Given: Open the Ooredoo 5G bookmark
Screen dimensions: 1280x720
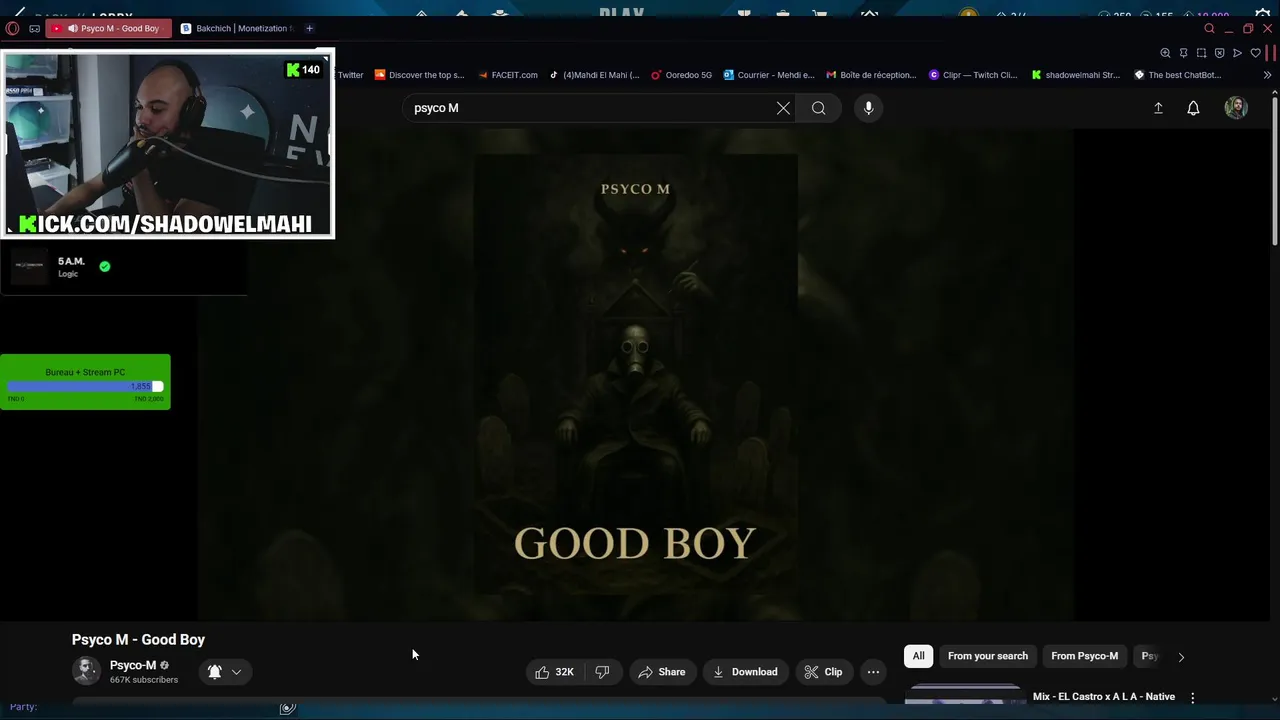Looking at the screenshot, I should pyautogui.click(x=681, y=75).
